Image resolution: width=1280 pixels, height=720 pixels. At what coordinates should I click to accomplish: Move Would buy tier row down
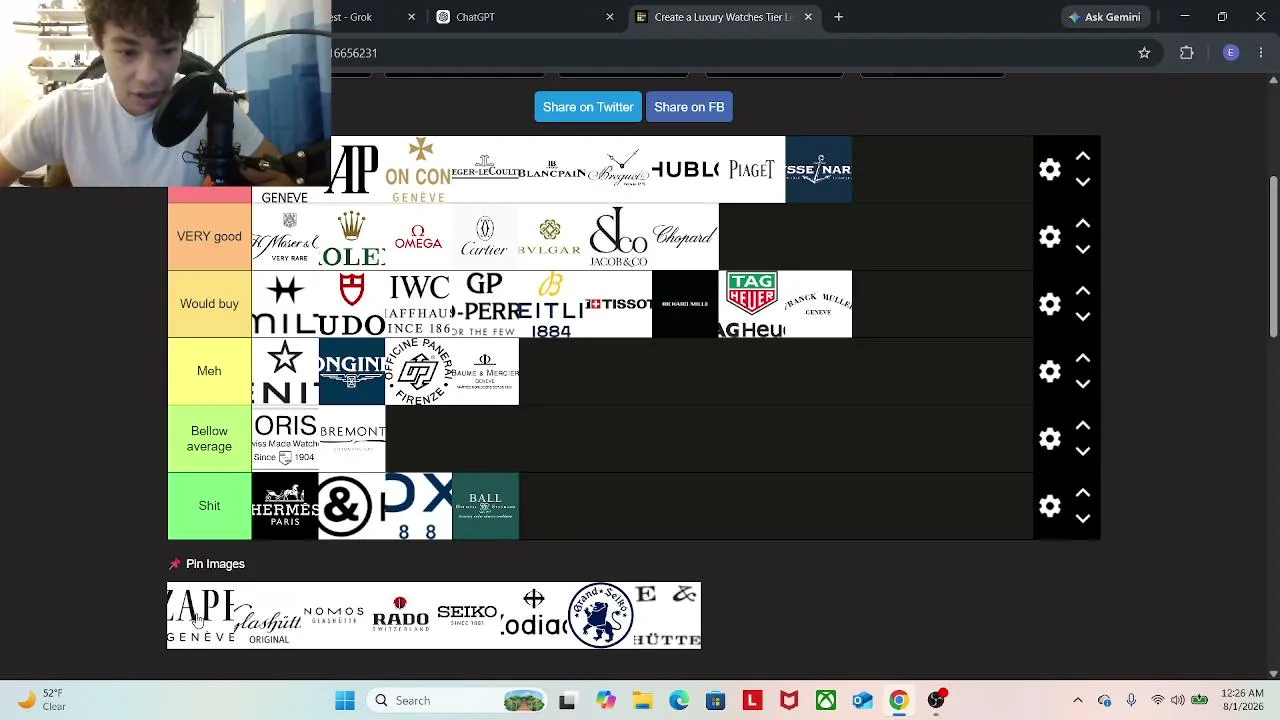tap(1083, 316)
